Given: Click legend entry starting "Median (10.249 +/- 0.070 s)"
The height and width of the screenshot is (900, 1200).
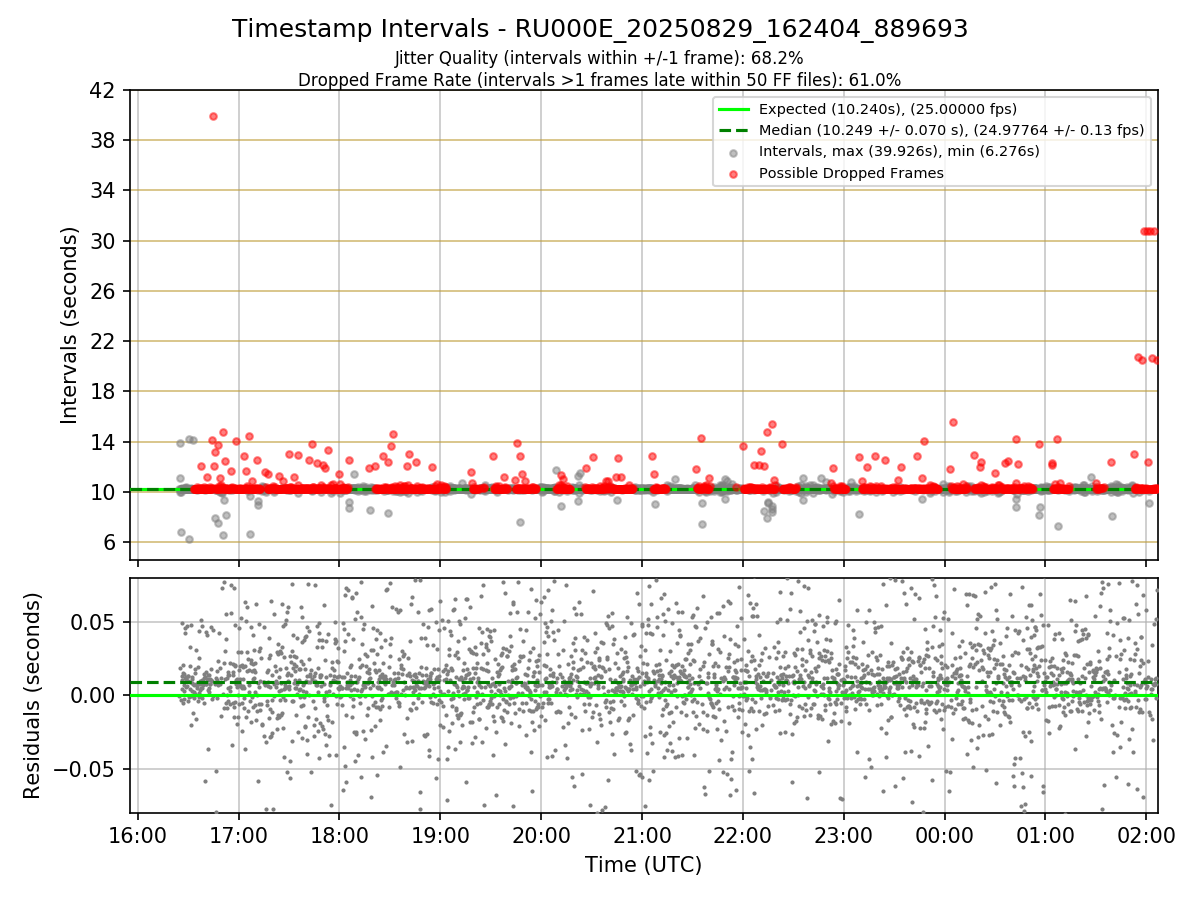Looking at the screenshot, I should pyautogui.click(x=952, y=130).
